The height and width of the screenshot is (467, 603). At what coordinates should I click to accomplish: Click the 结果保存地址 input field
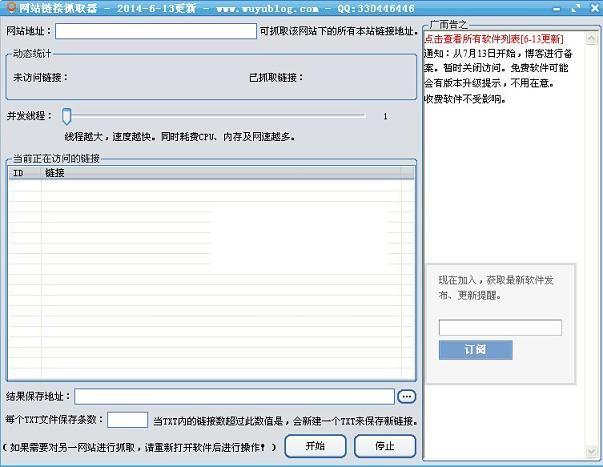(234, 397)
